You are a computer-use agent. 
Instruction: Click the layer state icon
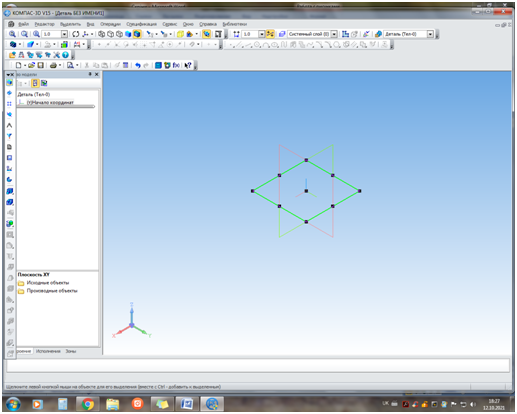pyautogui.click(x=282, y=34)
